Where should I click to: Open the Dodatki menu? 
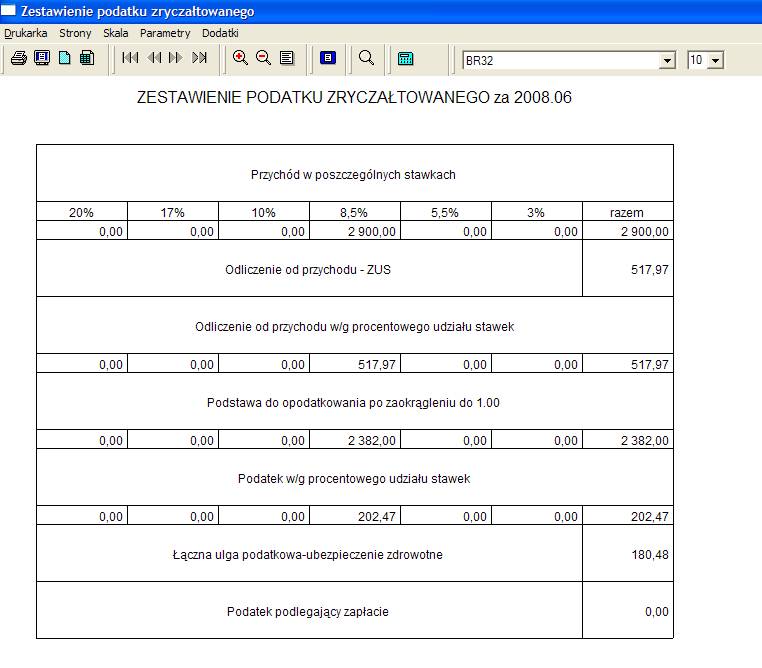(x=220, y=33)
